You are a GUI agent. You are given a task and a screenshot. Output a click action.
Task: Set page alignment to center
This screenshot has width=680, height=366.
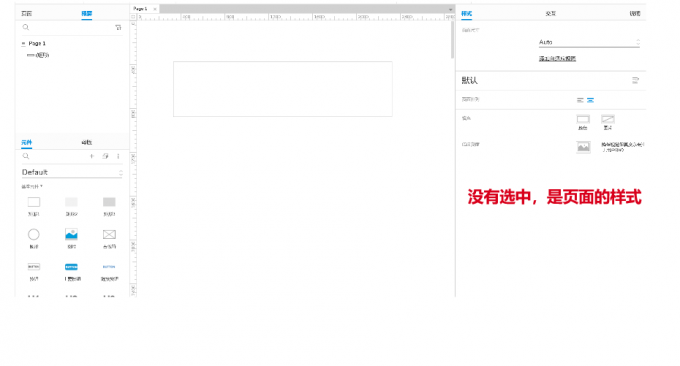click(591, 100)
